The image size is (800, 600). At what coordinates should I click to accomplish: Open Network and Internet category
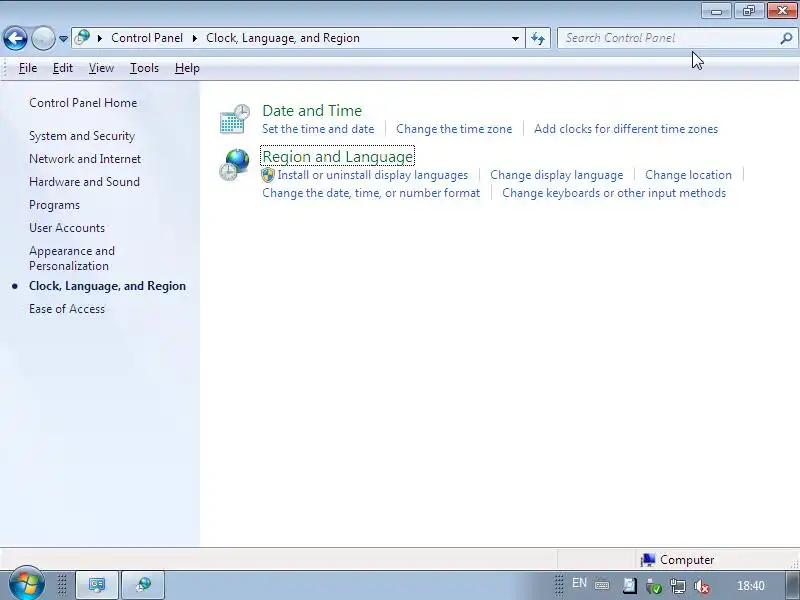click(85, 159)
